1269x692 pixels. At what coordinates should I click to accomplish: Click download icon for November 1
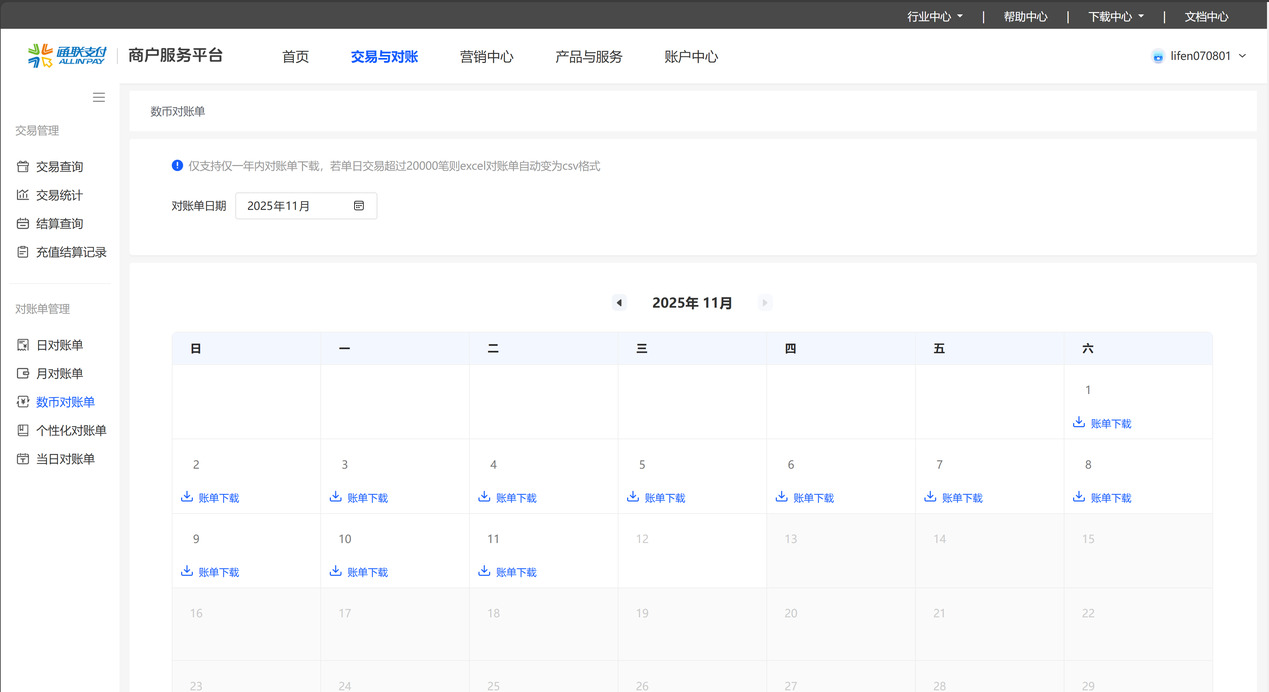coord(1079,423)
